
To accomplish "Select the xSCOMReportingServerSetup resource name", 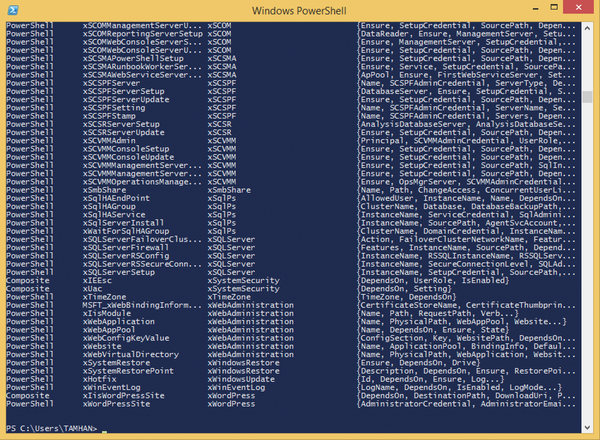I will pos(143,34).
